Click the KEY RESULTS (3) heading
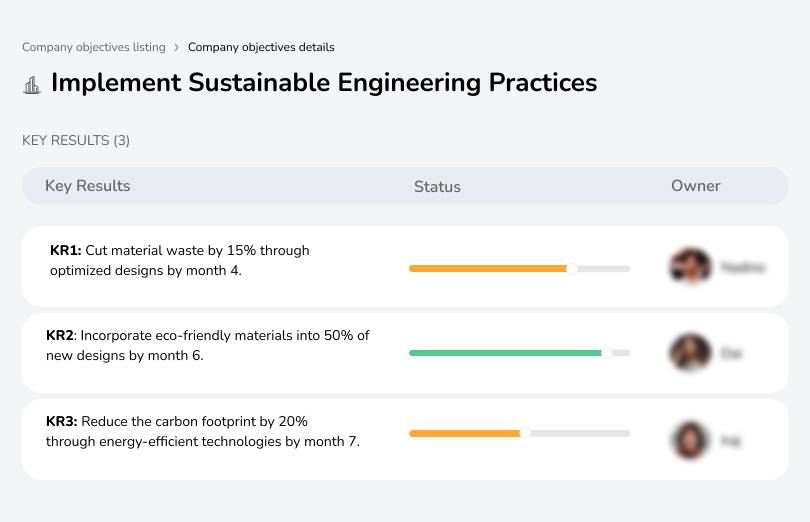This screenshot has width=810, height=522. (x=76, y=141)
